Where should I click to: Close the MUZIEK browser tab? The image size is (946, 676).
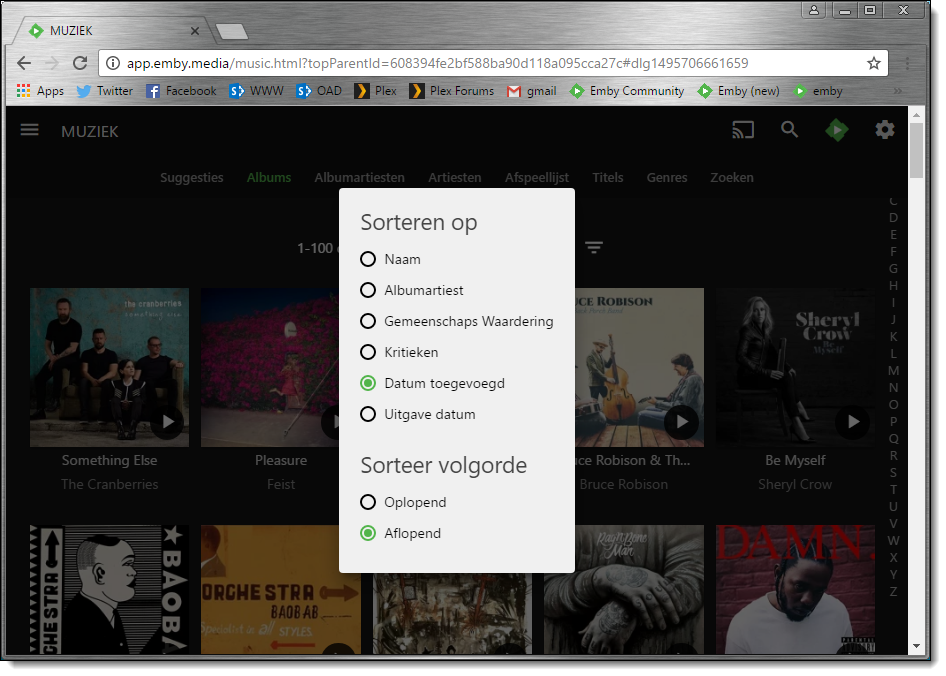[194, 30]
